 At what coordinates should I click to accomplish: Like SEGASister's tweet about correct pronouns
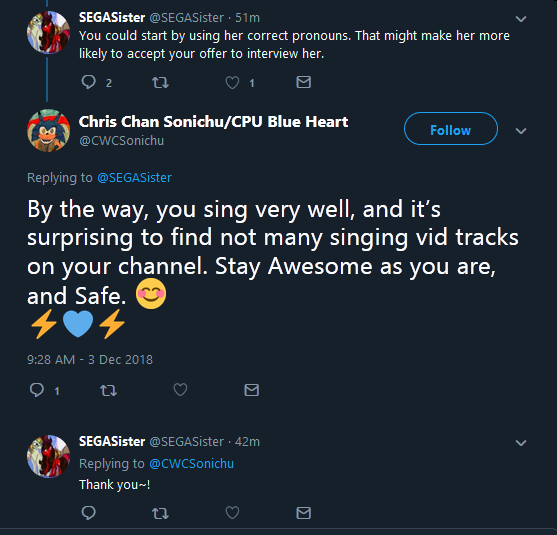(232, 83)
